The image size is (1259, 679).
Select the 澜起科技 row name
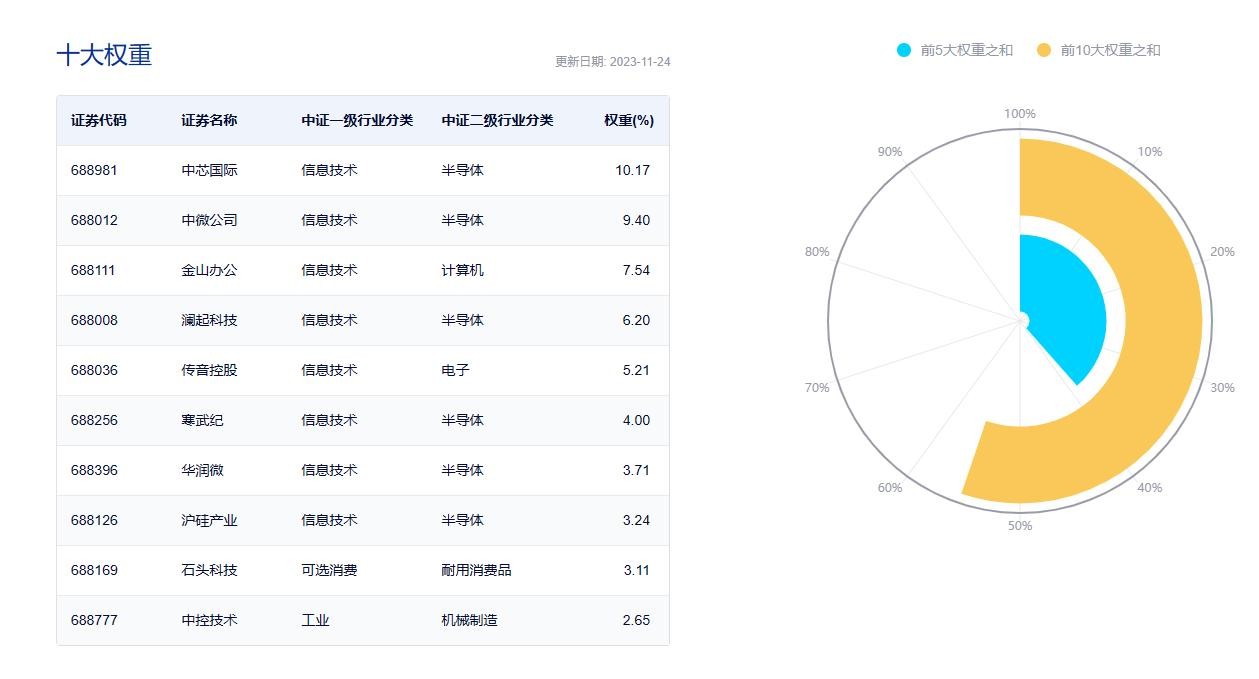(209, 320)
